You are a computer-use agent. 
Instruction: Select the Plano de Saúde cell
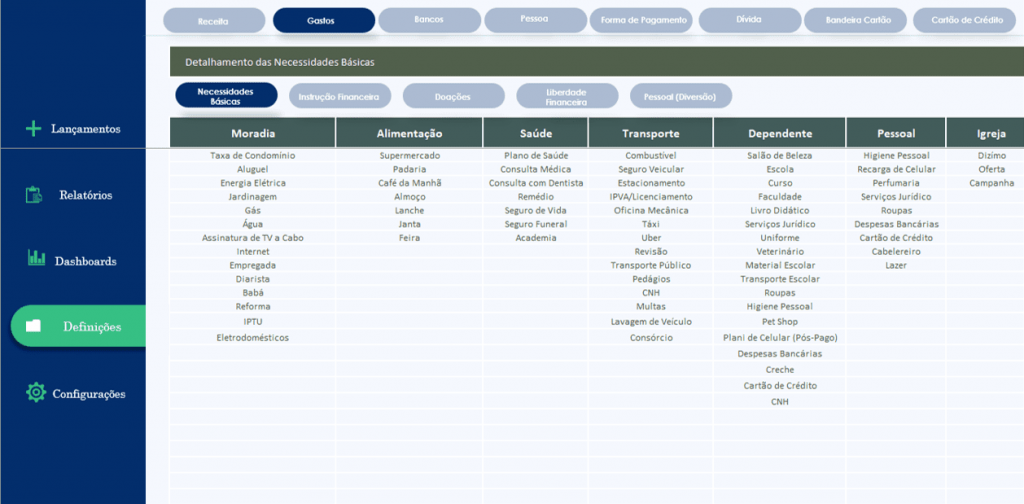point(536,155)
